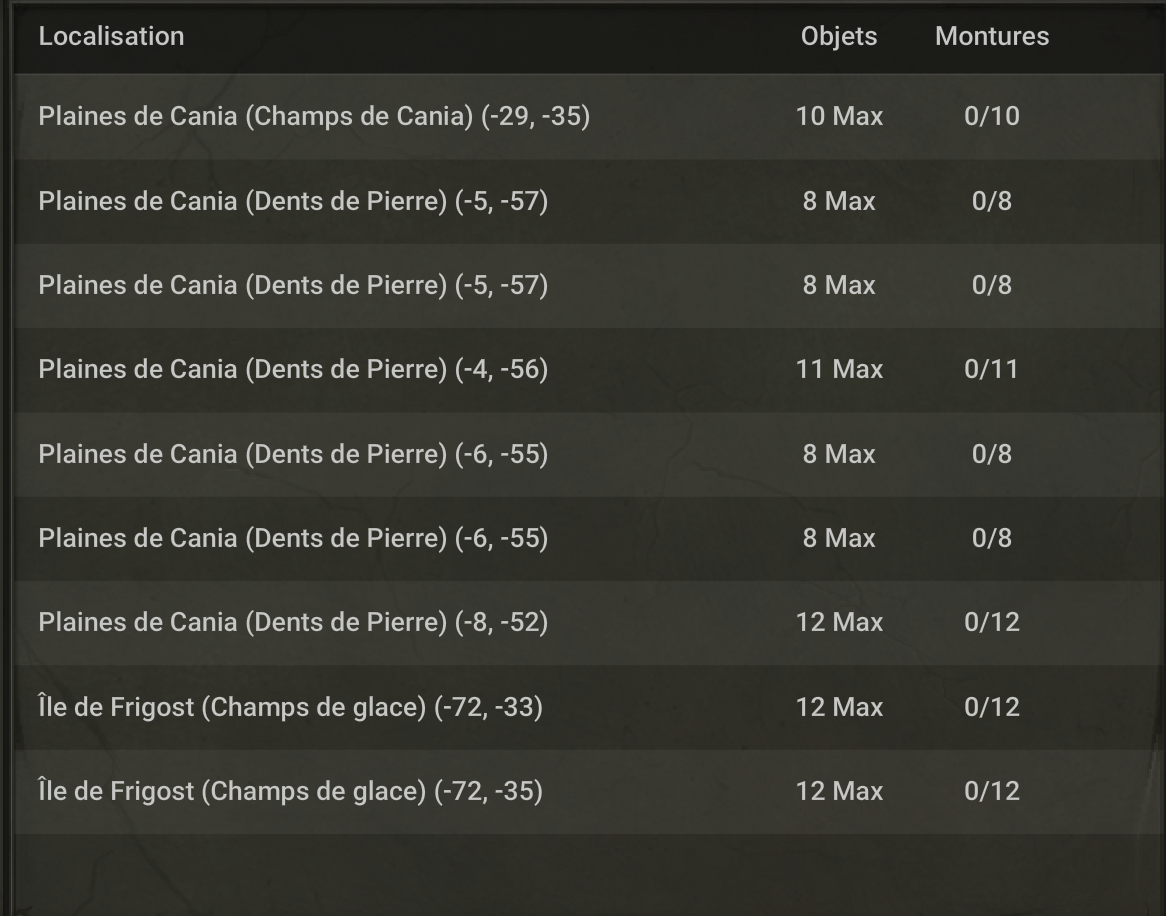Image resolution: width=1166 pixels, height=916 pixels.
Task: Click the 11 Max objets value
Action: (840, 370)
